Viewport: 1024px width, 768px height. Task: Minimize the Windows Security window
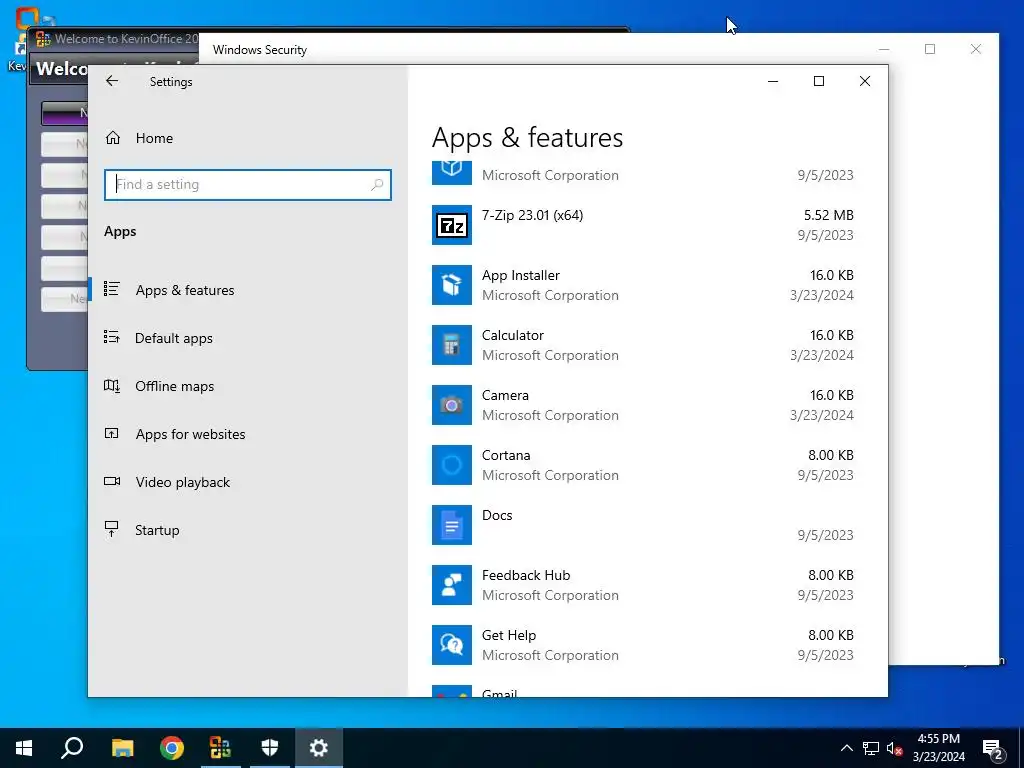pyautogui.click(x=884, y=49)
